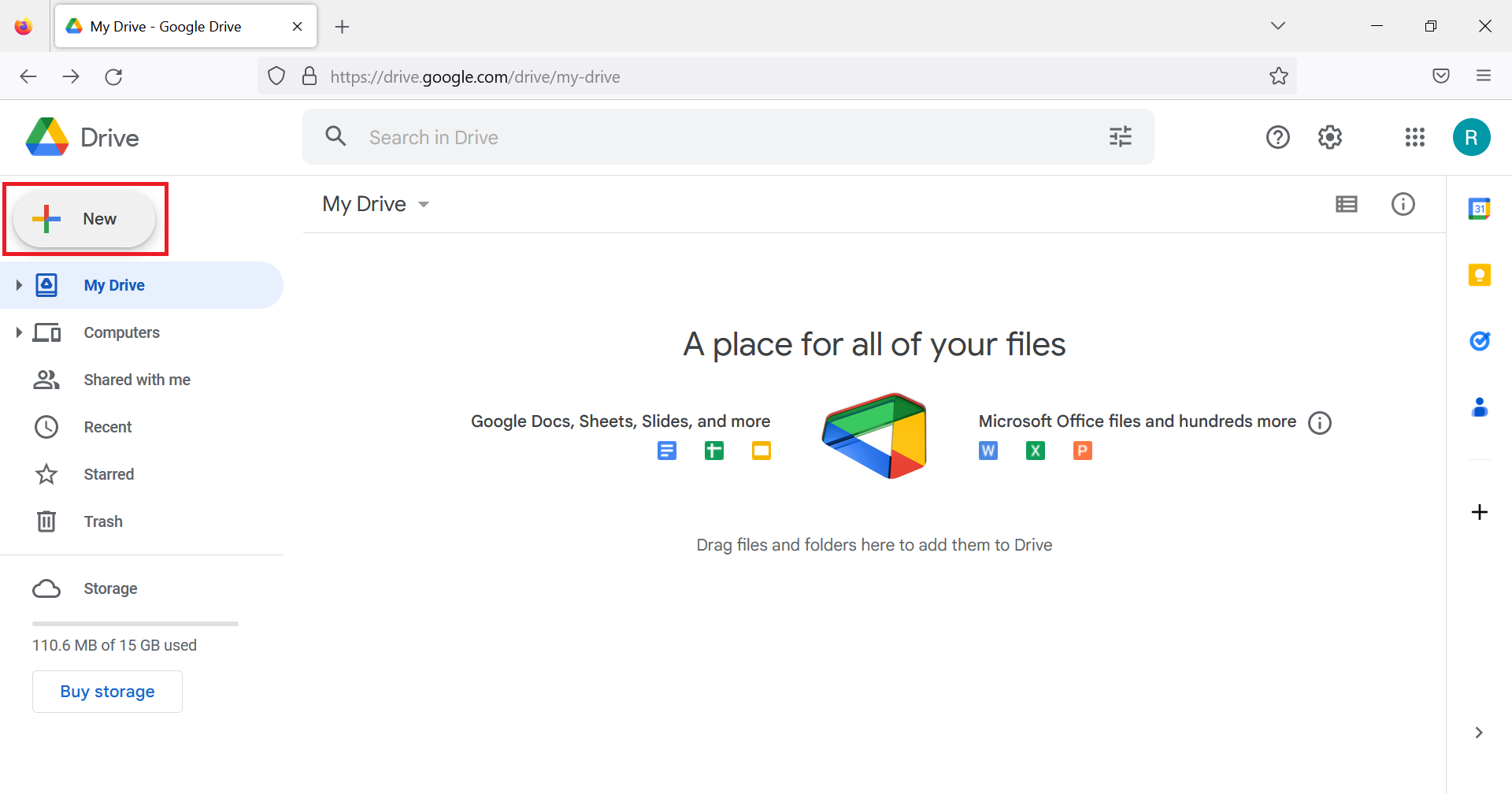Click the Microsoft Word icon
1512x794 pixels.
click(x=988, y=451)
